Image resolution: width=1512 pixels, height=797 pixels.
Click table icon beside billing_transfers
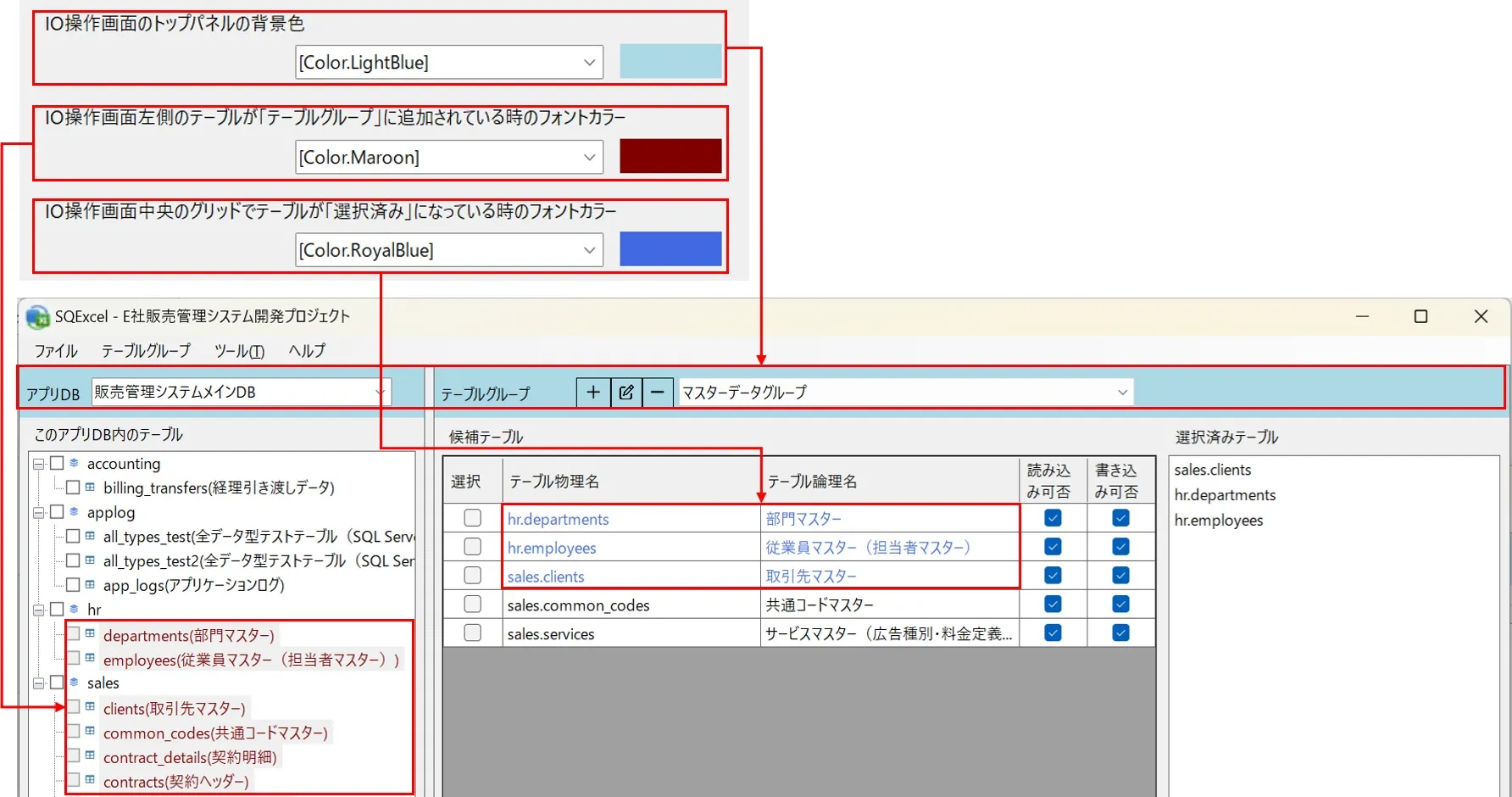[90, 487]
